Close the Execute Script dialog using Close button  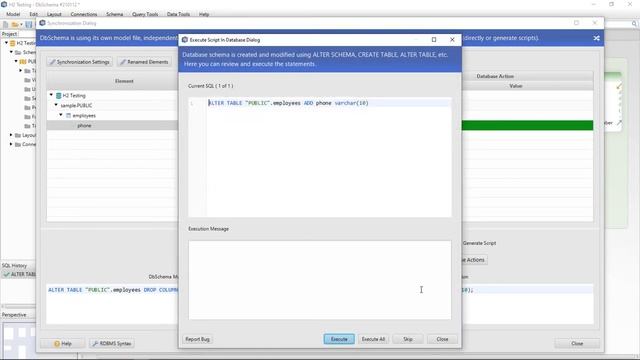(442, 339)
